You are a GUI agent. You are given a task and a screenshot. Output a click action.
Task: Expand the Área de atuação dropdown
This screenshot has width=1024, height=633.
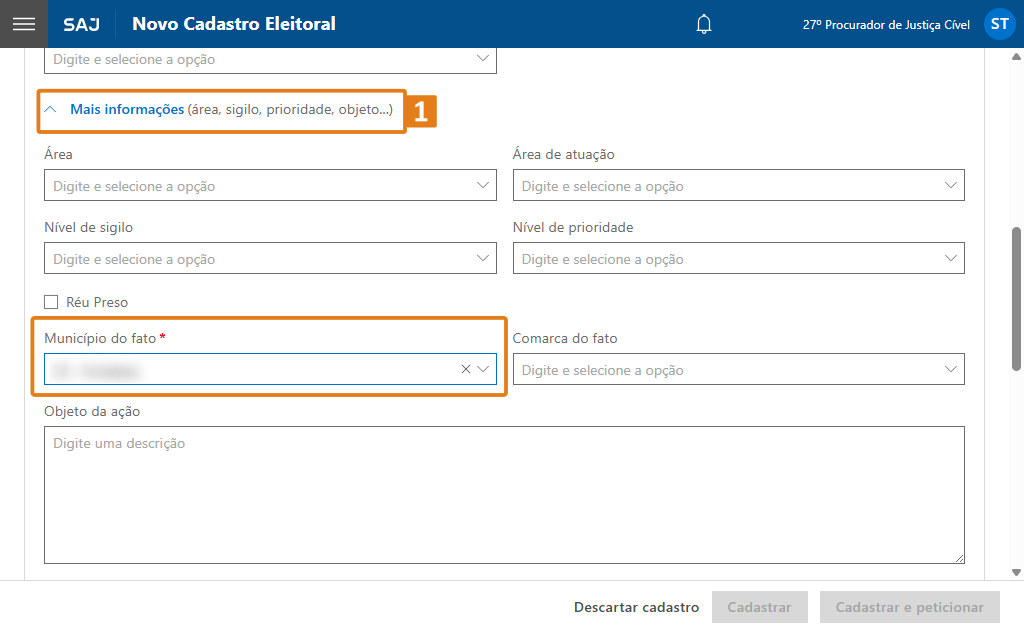[738, 186]
